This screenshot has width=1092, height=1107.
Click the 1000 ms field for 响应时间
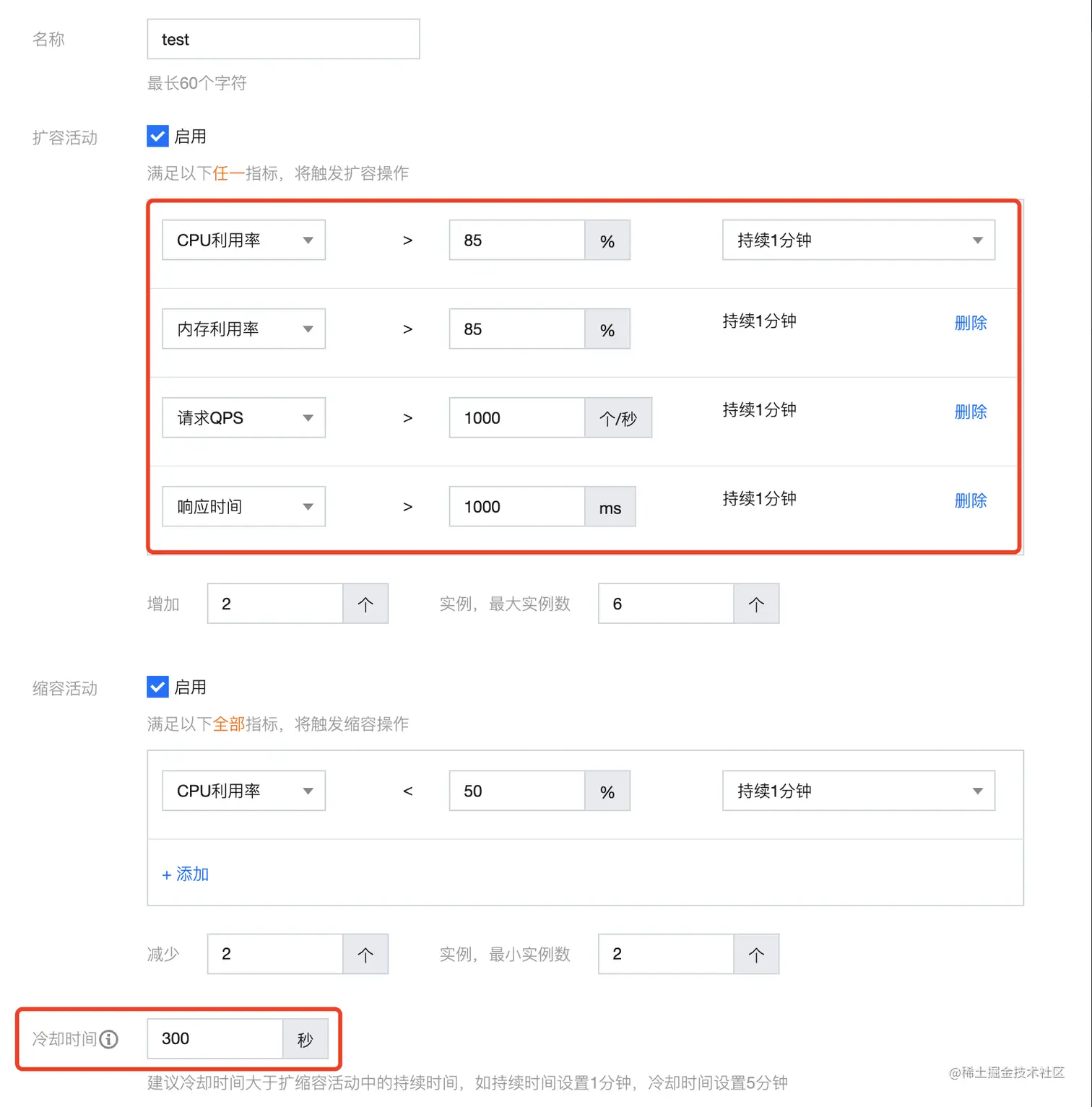(x=517, y=506)
